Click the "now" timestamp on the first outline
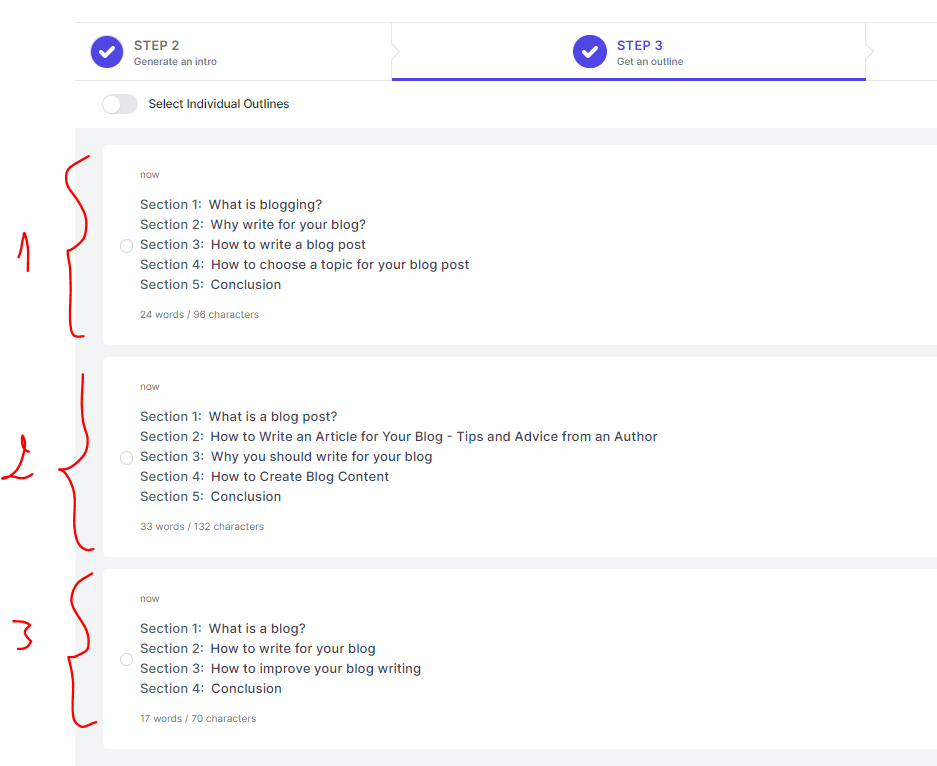Viewport: 937px width, 766px height. [x=149, y=175]
